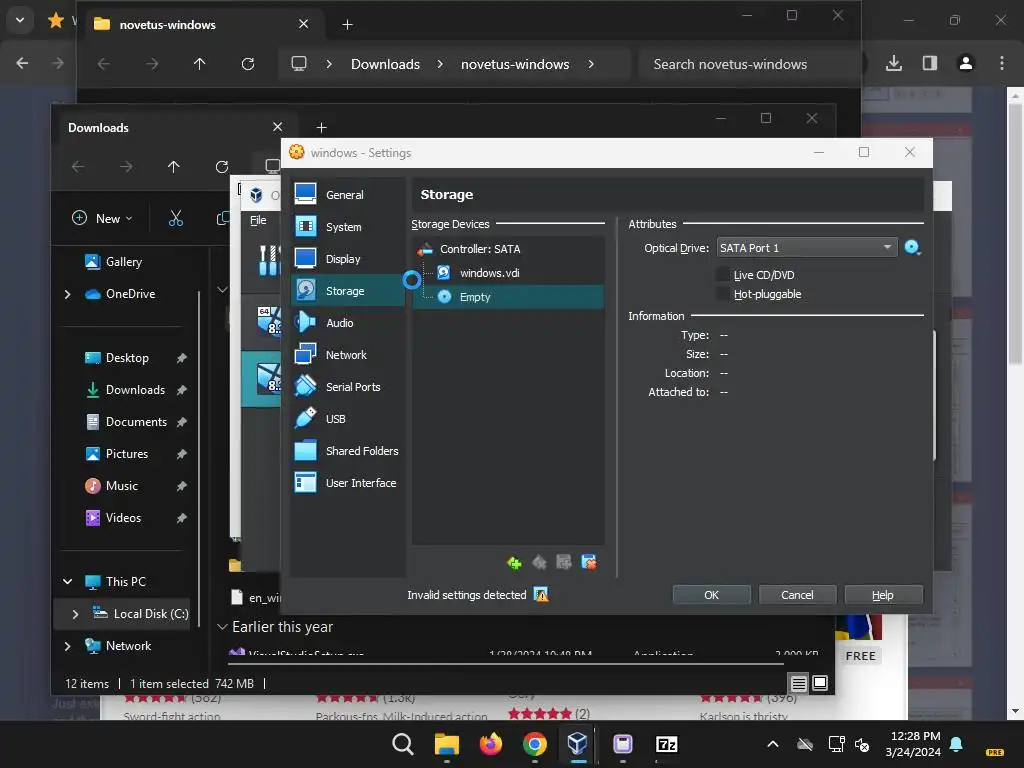Open Audio settings category
This screenshot has width=1024, height=768.
pyautogui.click(x=347, y=323)
